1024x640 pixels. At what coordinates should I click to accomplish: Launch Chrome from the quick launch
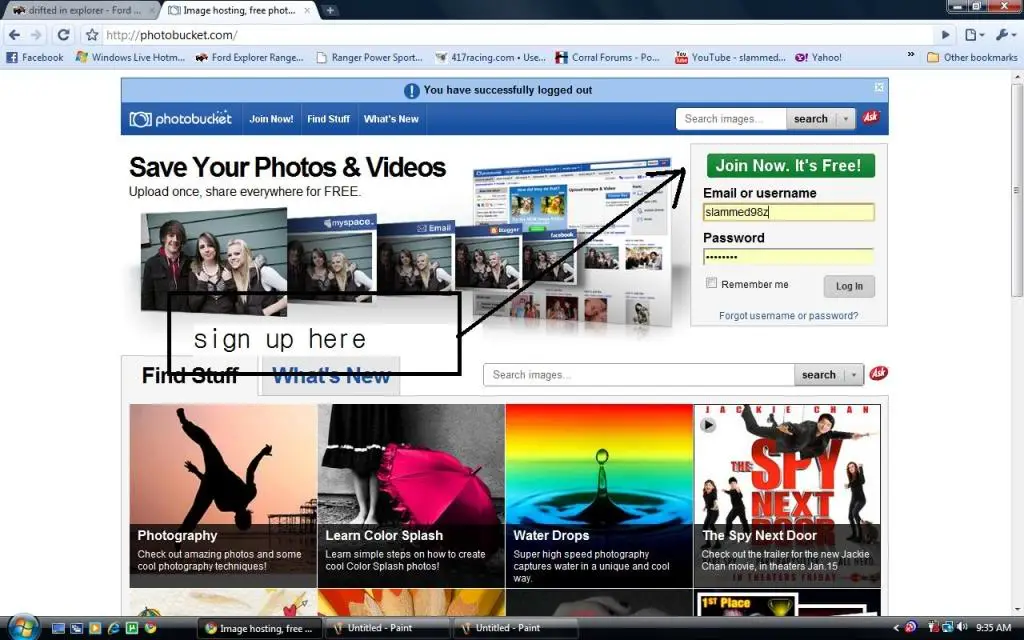tap(150, 628)
